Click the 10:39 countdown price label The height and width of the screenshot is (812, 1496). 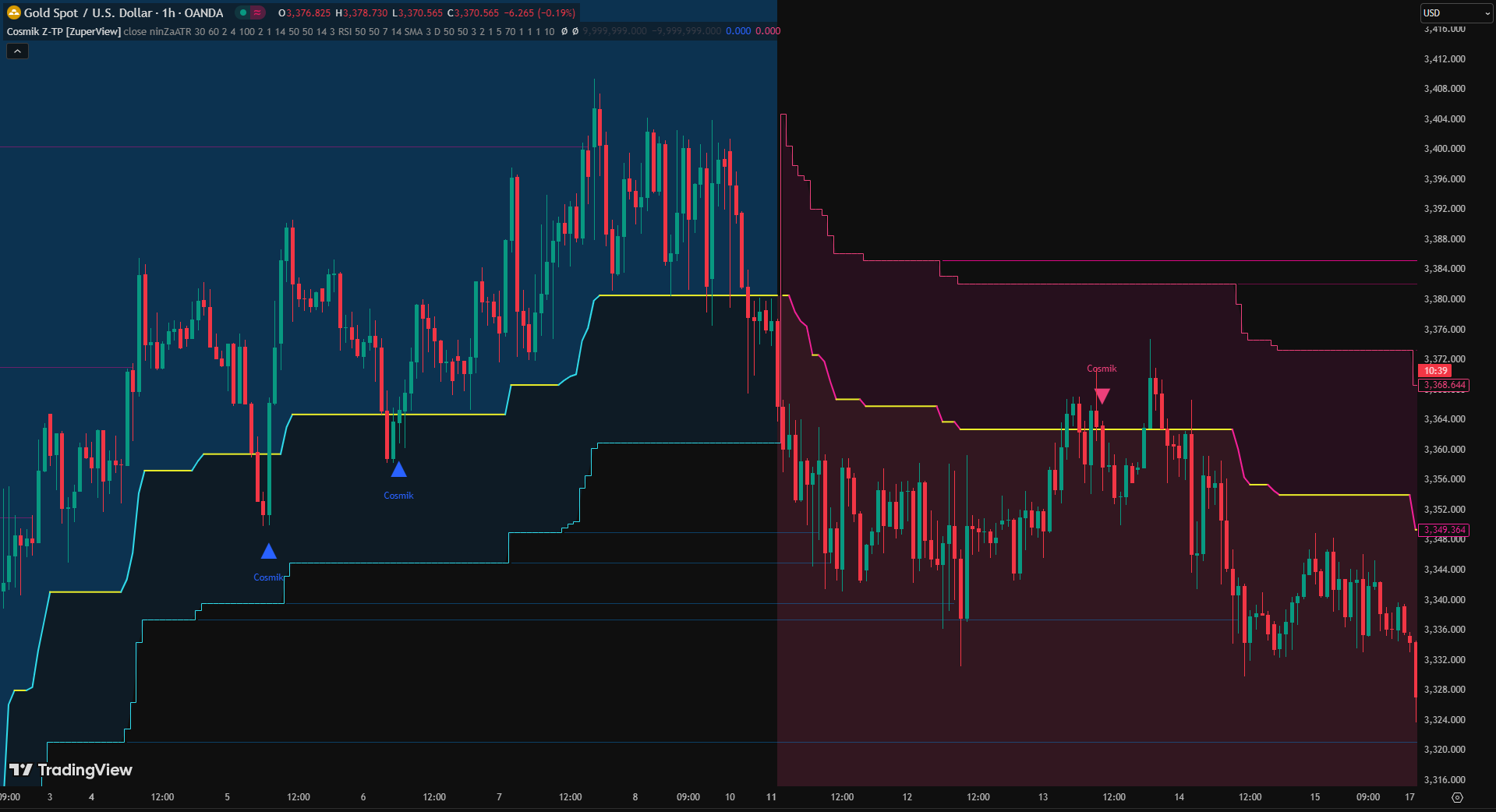coord(1435,371)
